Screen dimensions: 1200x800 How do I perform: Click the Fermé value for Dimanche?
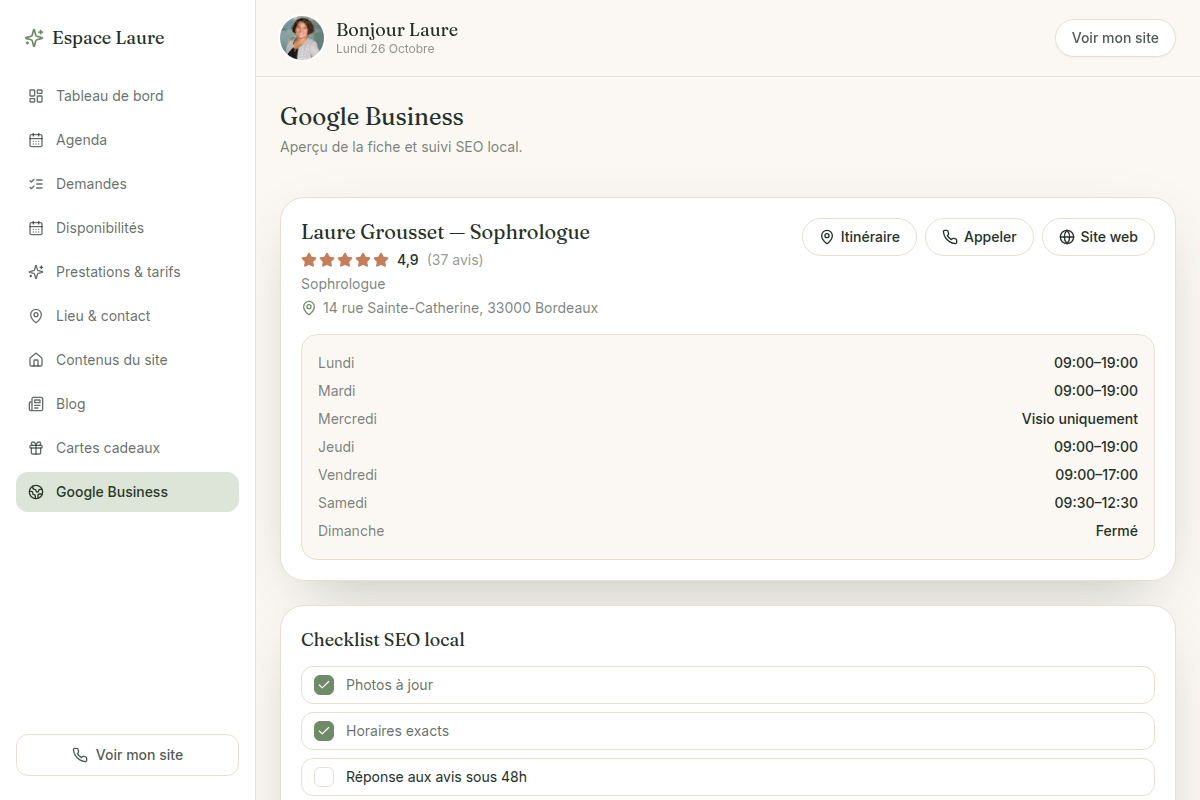pyautogui.click(x=1117, y=531)
